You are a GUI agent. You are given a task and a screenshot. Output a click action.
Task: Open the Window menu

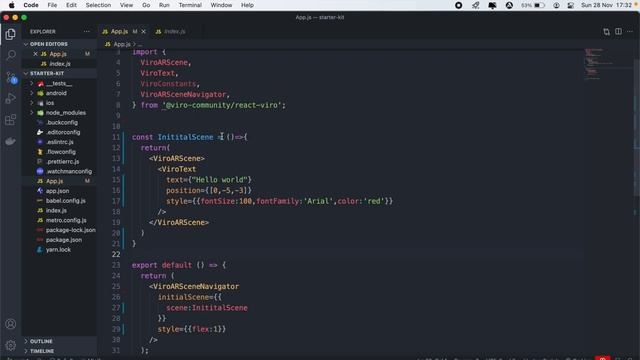[x=221, y=5]
